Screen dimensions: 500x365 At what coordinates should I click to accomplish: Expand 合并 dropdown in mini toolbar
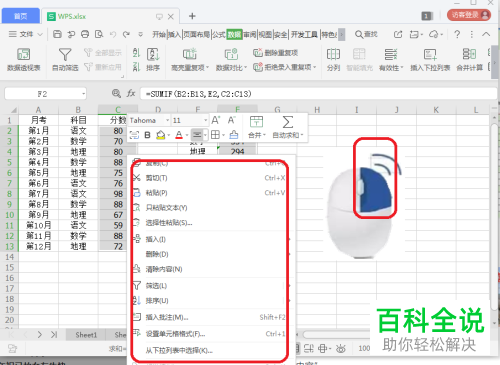point(264,135)
